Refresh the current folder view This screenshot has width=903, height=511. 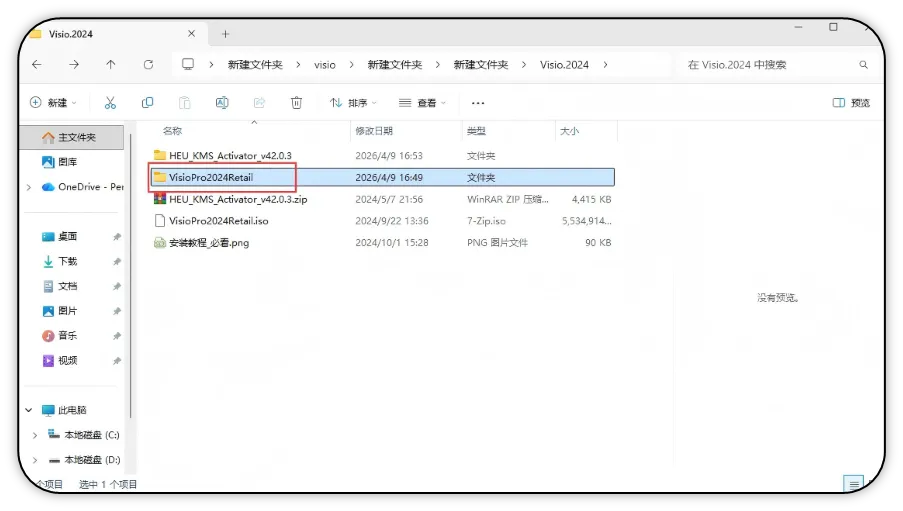[x=148, y=65]
